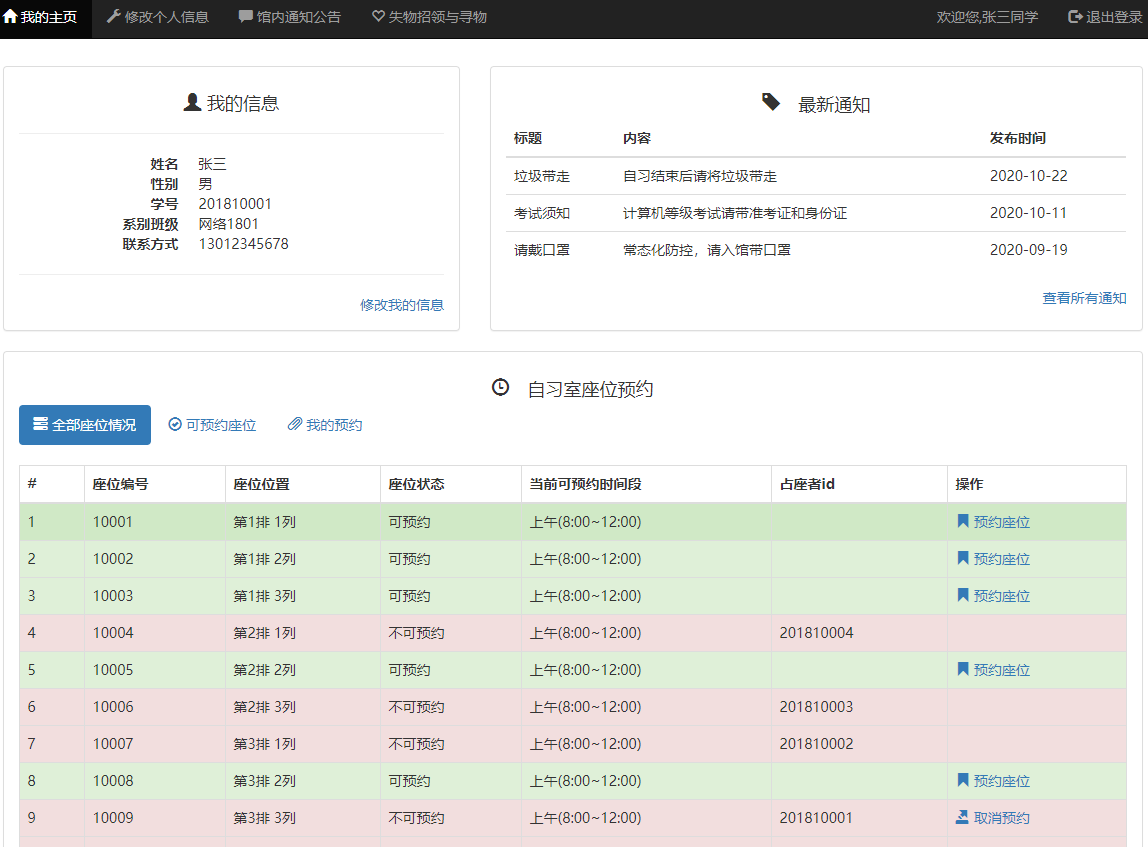Image resolution: width=1148 pixels, height=847 pixels.
Task: Click the bookmark icon for seat 10002
Action: (963, 558)
